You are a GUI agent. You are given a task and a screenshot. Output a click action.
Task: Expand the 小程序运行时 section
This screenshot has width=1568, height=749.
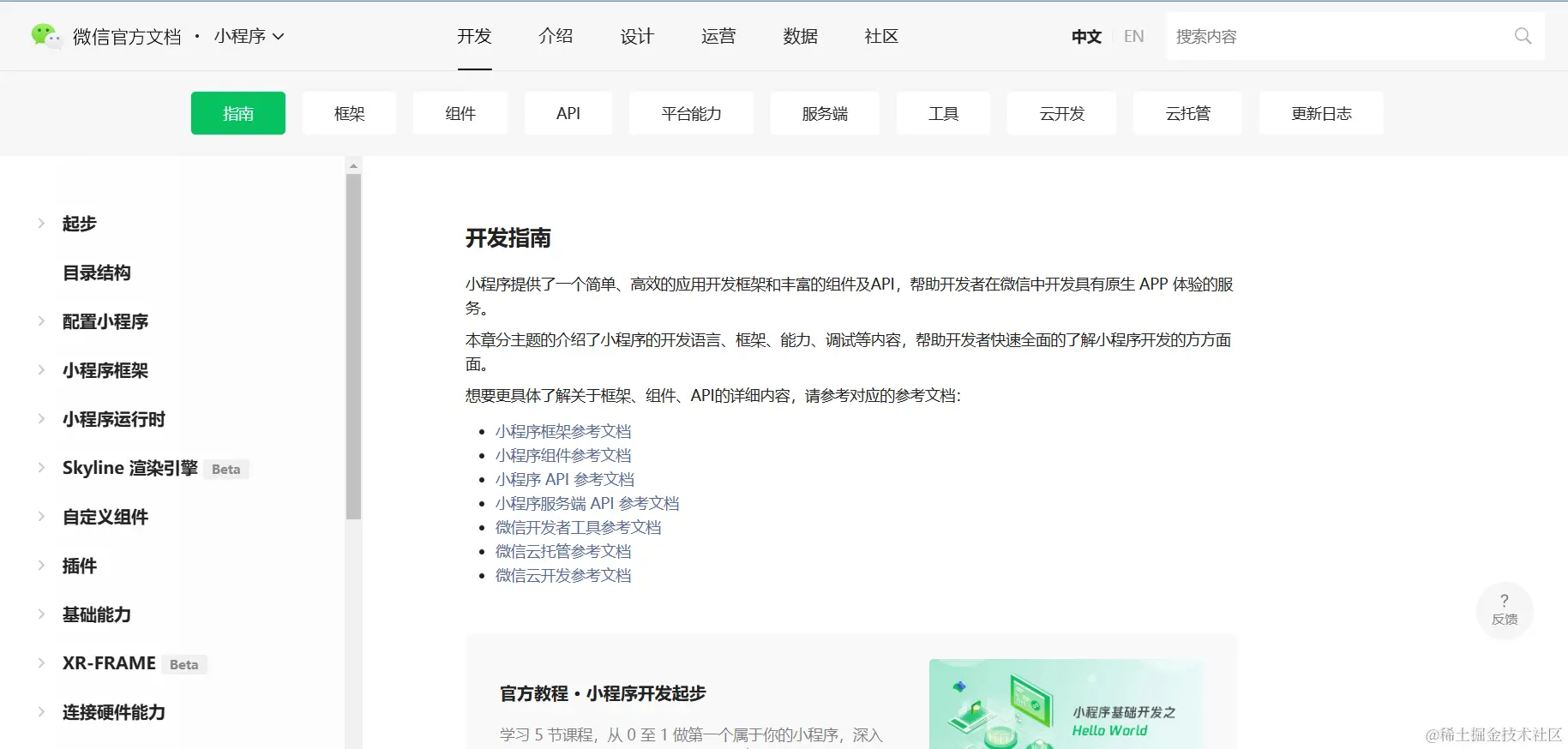coord(41,419)
